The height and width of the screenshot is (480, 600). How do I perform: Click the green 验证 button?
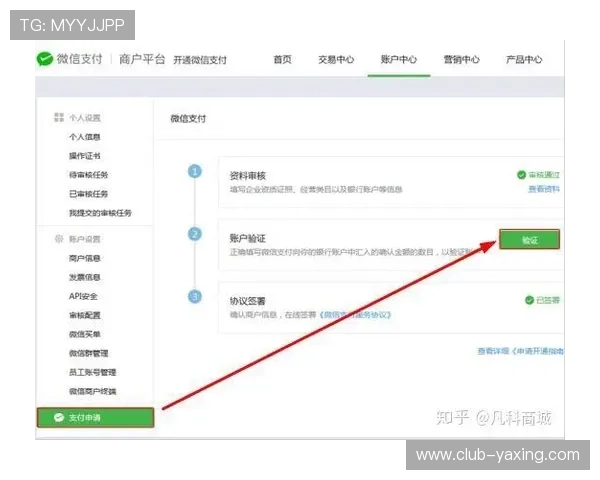pos(530,240)
